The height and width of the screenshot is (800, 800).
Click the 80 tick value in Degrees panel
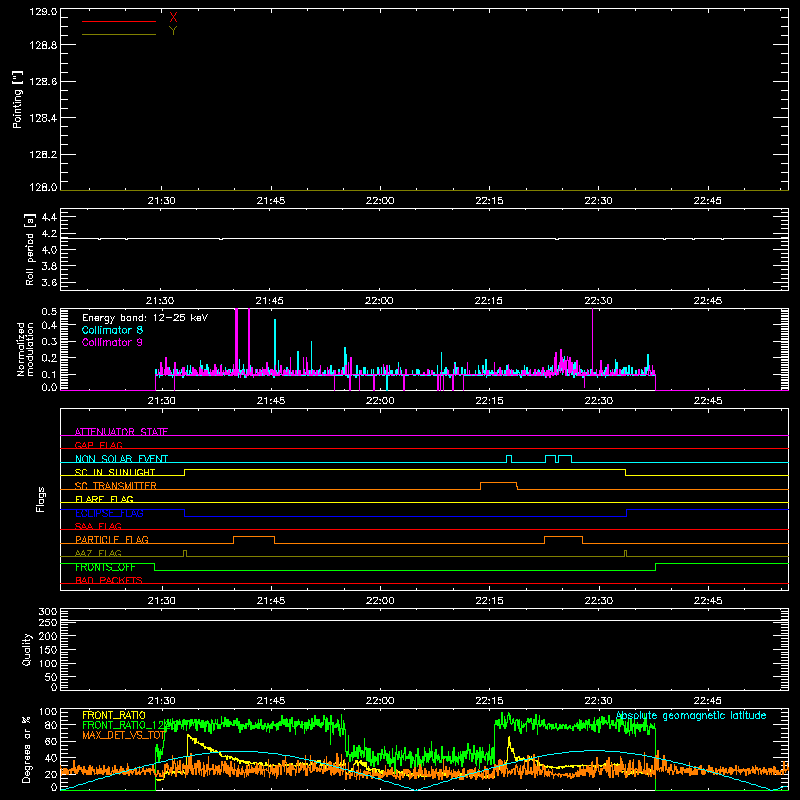(x=51, y=725)
